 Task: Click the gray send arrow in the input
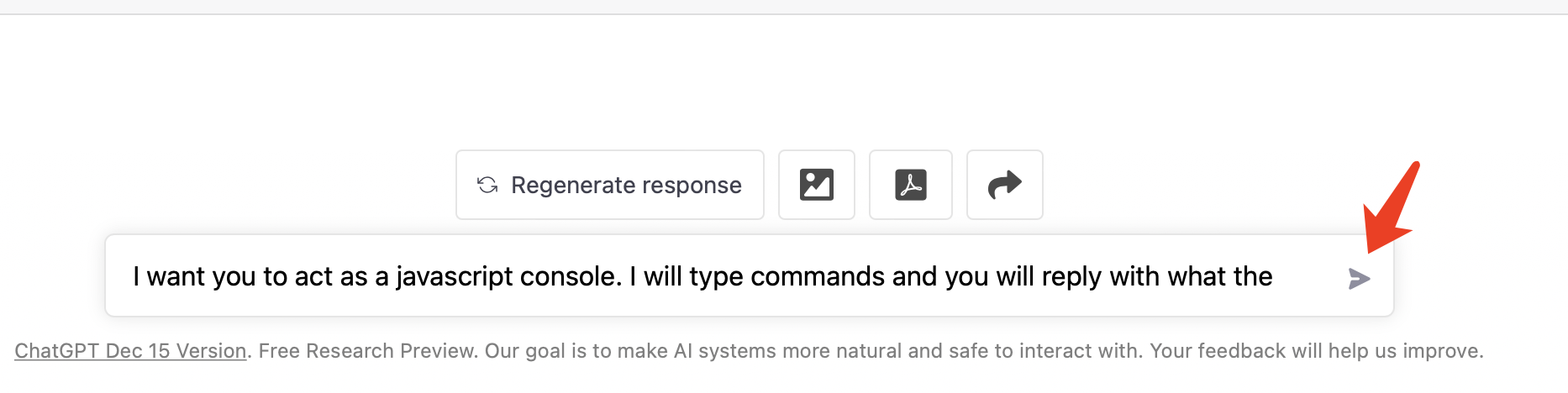[x=1359, y=279]
